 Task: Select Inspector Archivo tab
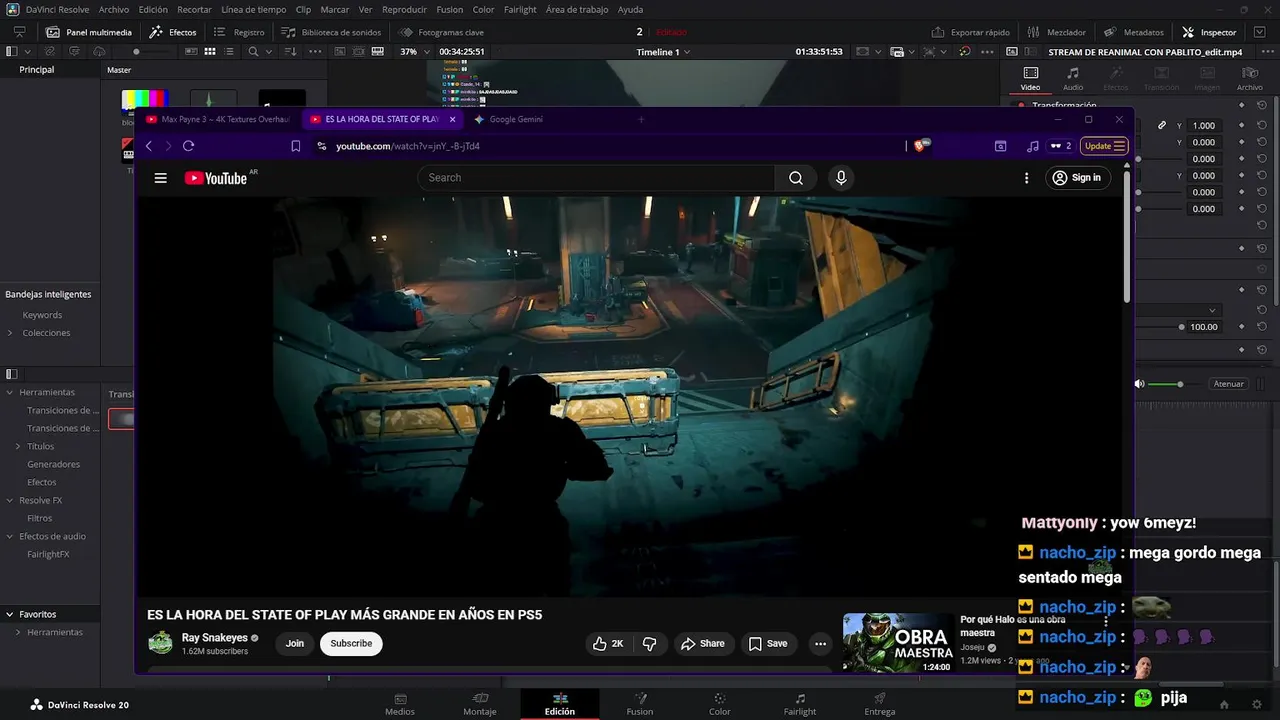click(x=1250, y=78)
